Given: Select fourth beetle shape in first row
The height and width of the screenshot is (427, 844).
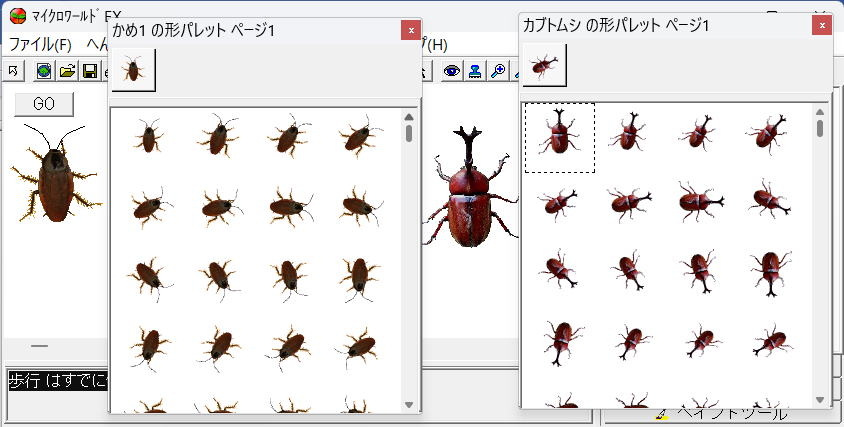Looking at the screenshot, I should click(769, 134).
